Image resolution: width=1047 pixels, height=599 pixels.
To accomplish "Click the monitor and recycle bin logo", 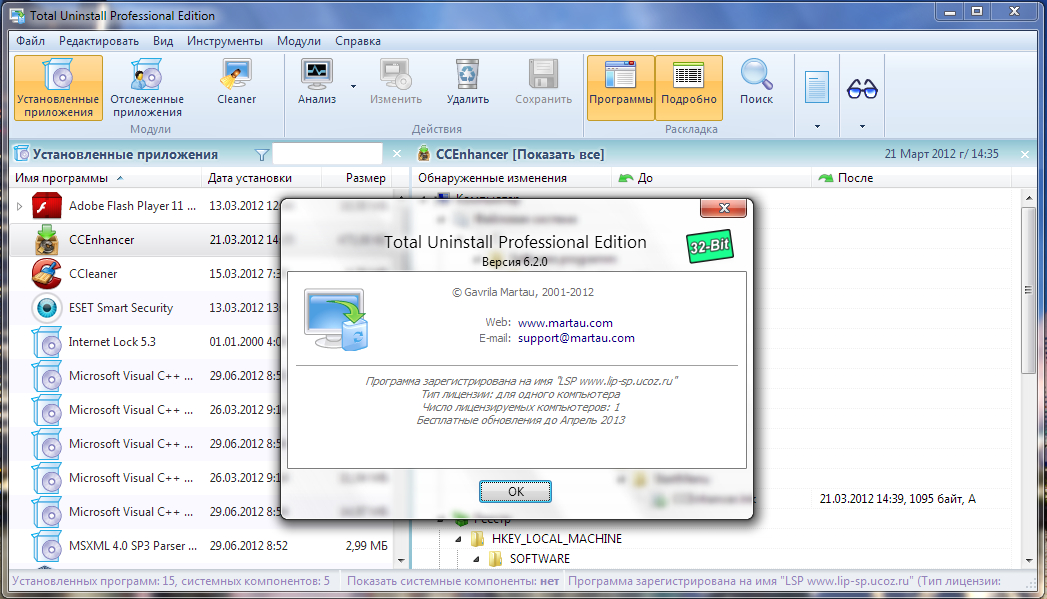I will point(336,319).
